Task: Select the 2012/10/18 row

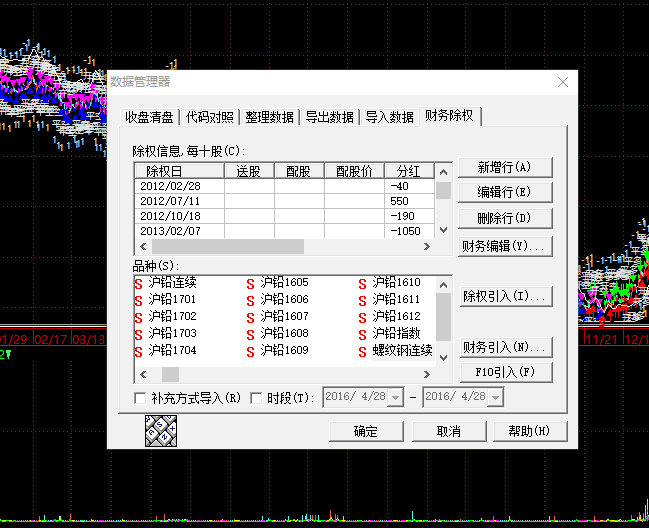Action: [x=284, y=216]
